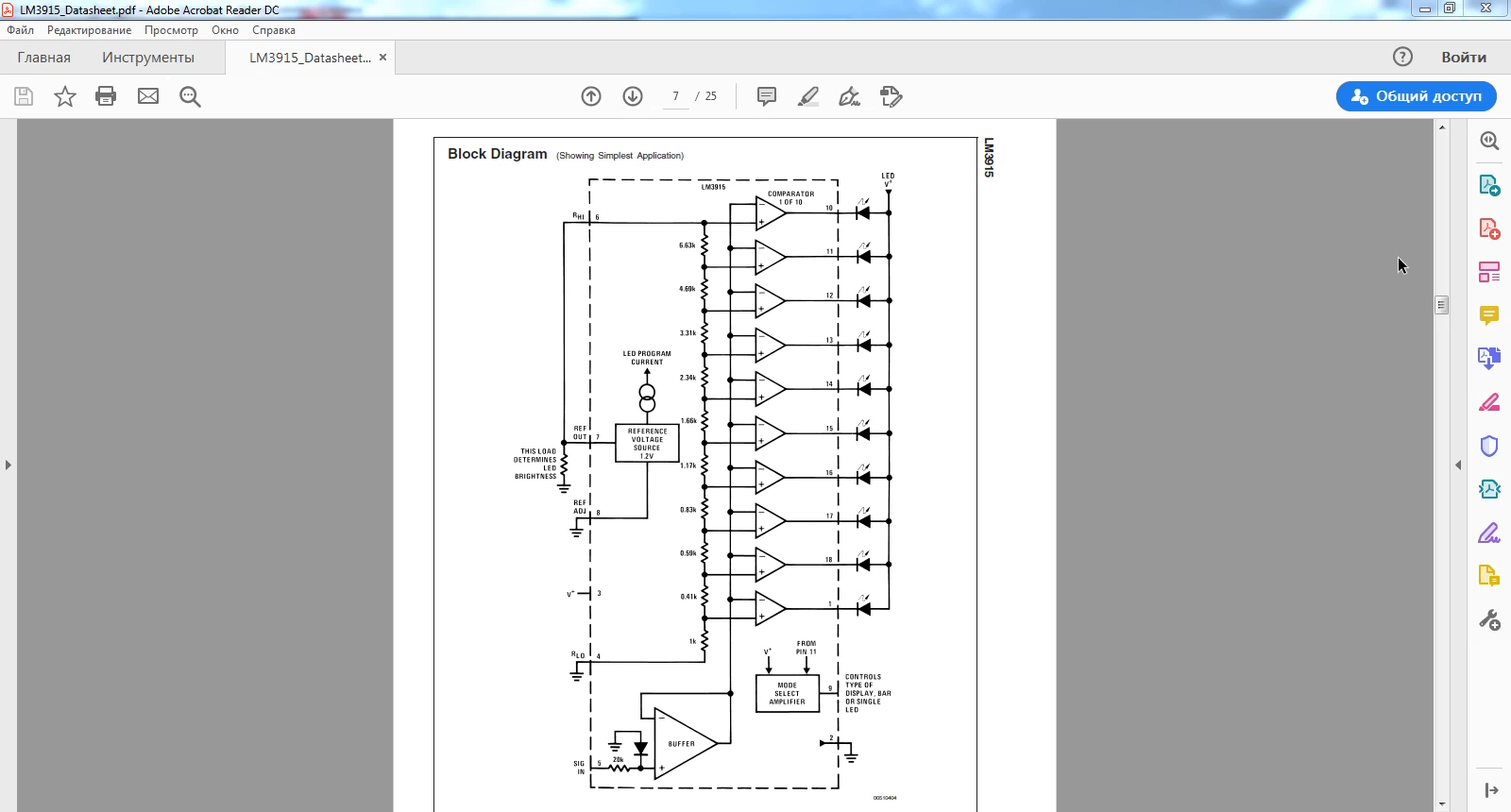Click the page number field
Image resolution: width=1511 pixels, height=812 pixels.
point(675,96)
